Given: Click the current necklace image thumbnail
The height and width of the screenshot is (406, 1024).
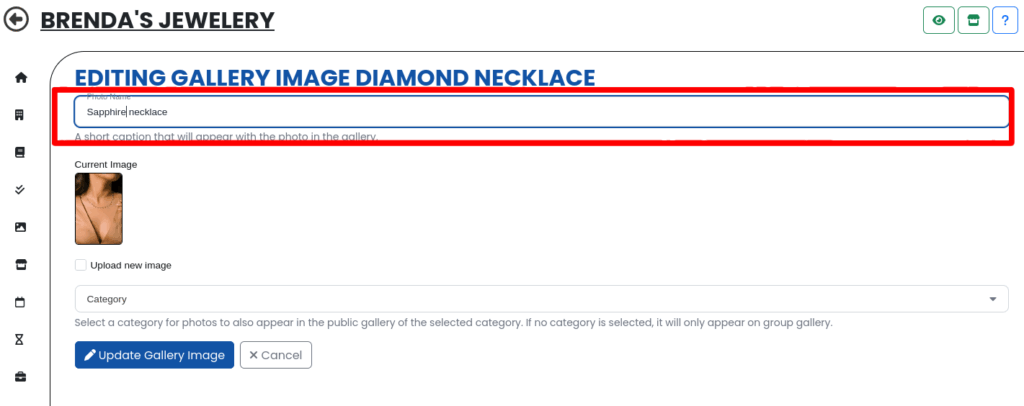Looking at the screenshot, I should point(98,209).
